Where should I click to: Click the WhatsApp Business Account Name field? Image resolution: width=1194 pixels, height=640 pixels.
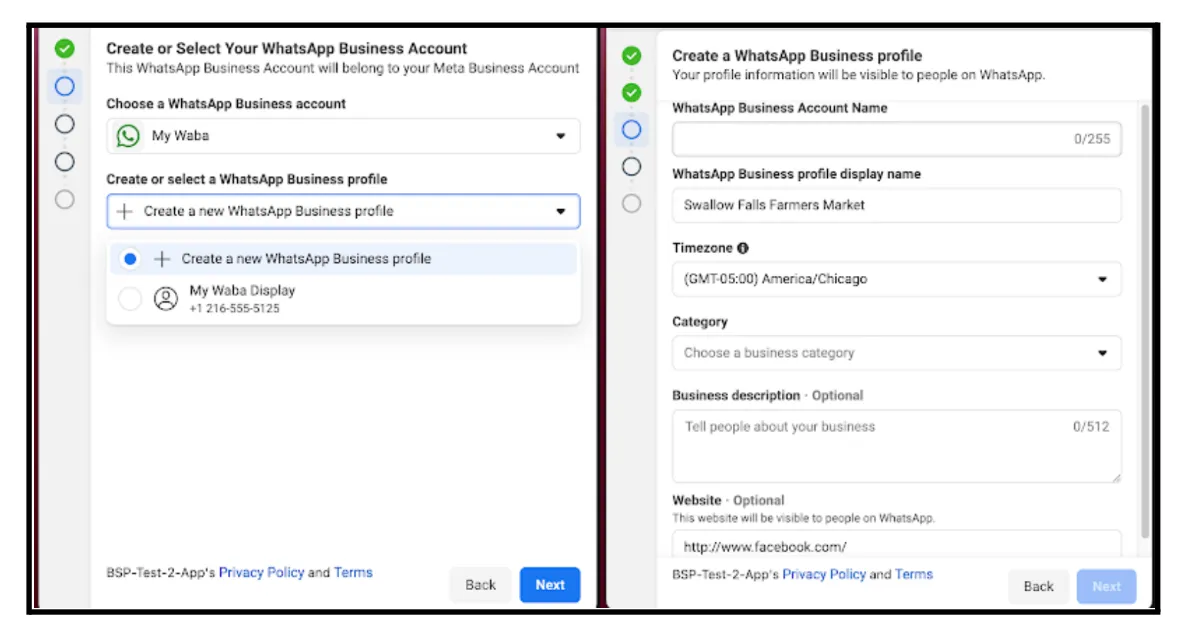pos(896,139)
